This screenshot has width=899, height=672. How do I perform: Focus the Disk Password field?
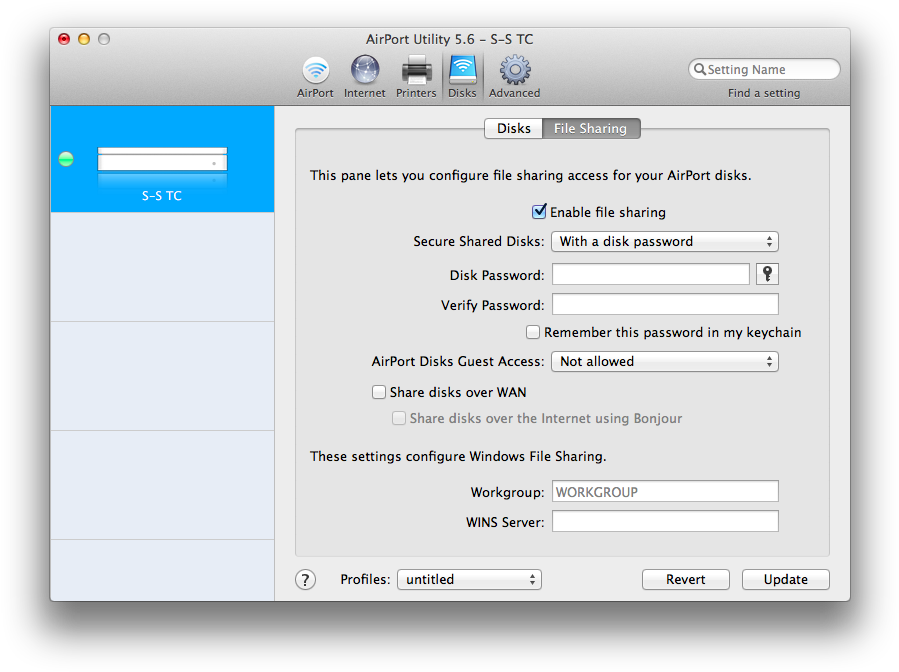[651, 274]
